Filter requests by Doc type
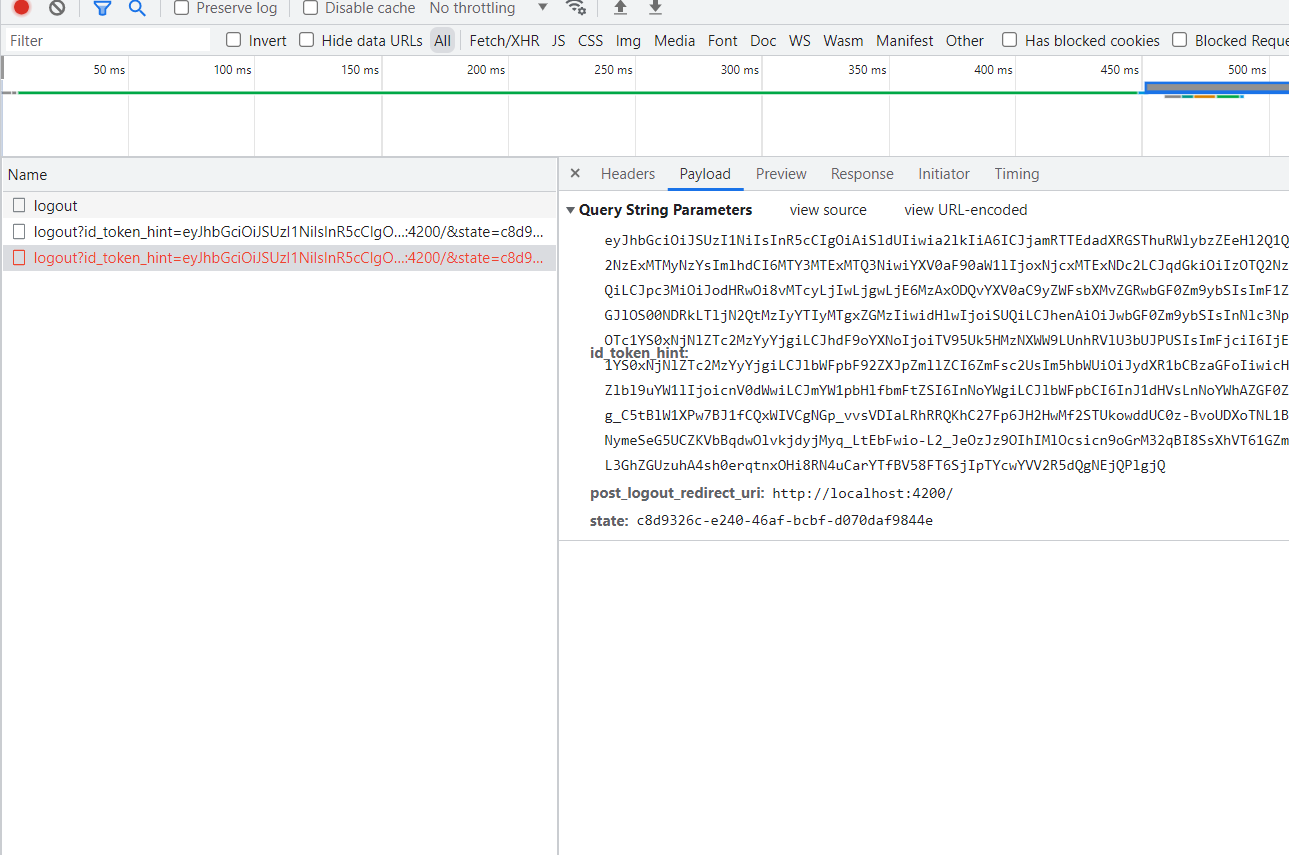The width and height of the screenshot is (1289, 855). tap(763, 41)
